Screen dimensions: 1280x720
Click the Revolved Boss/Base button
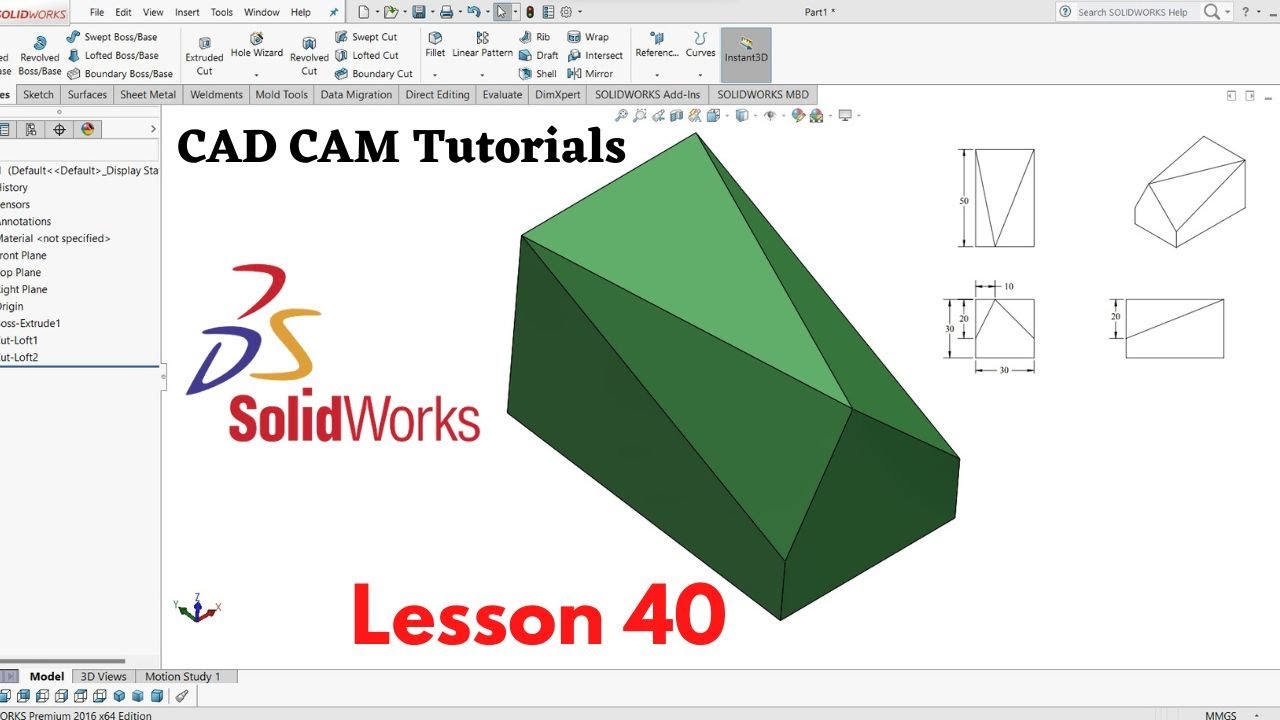[40, 56]
